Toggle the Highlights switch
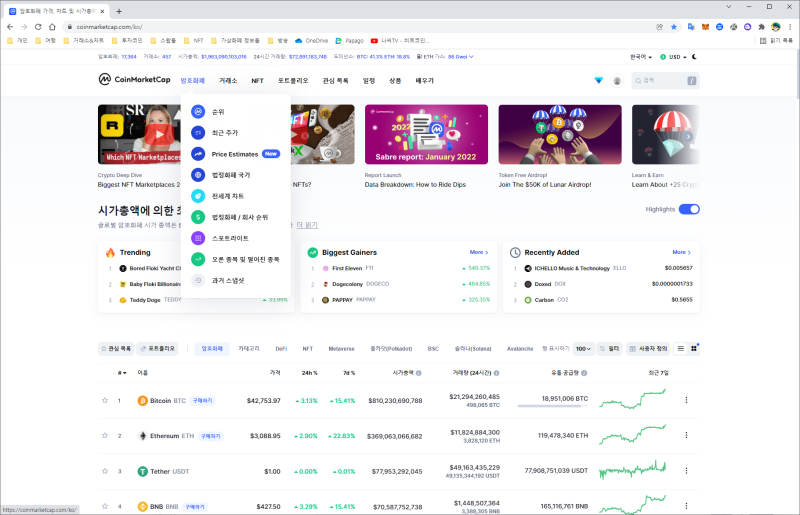 point(689,209)
